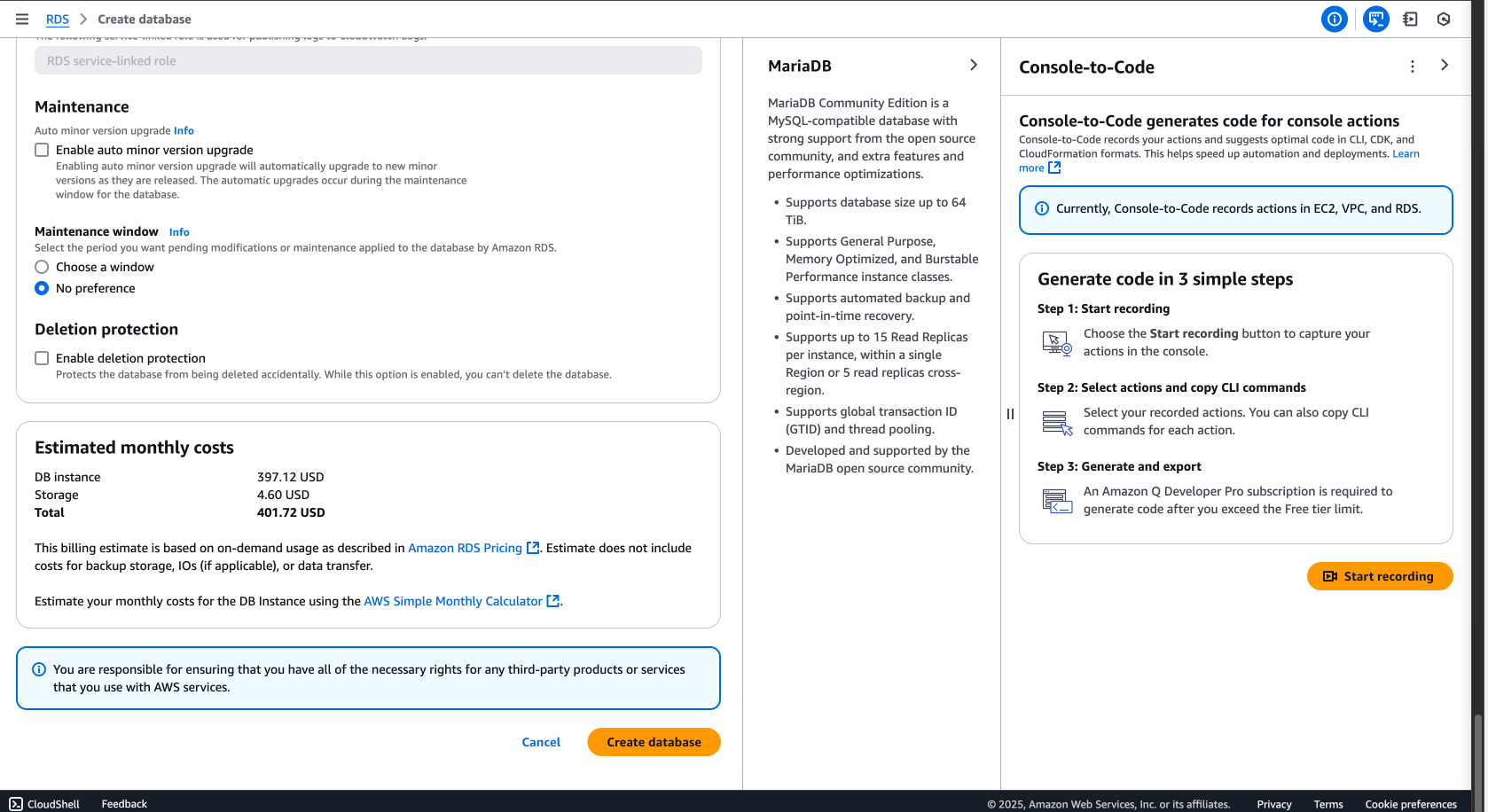Open the Amazon RDS Pricing link
1488x812 pixels.
(465, 548)
